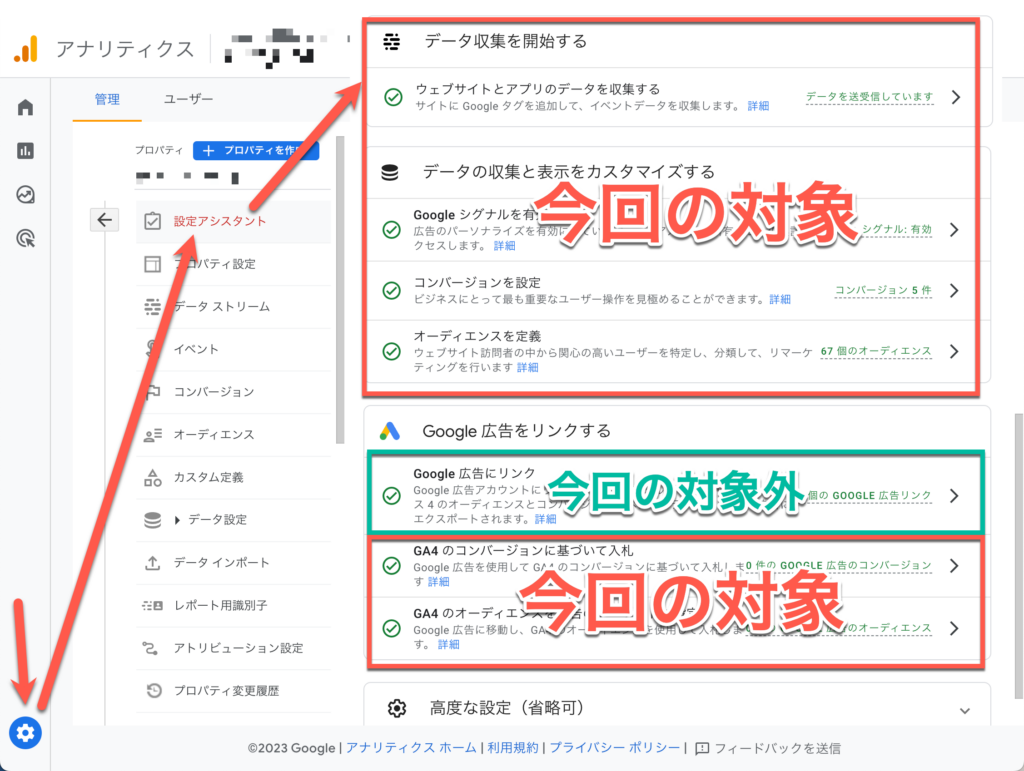Click the データ ストリーム stream icon
This screenshot has width=1024, height=771.
(152, 307)
